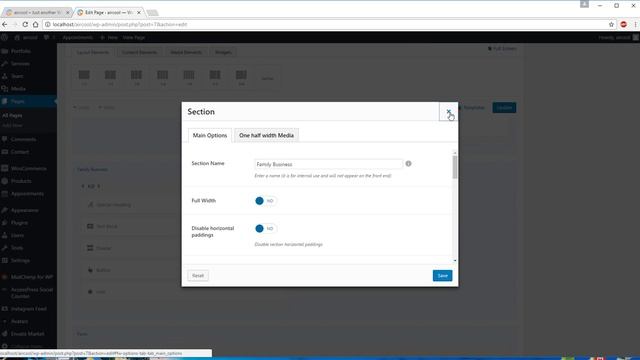
Task: Click the Update button behind the dialog
Action: (x=504, y=108)
